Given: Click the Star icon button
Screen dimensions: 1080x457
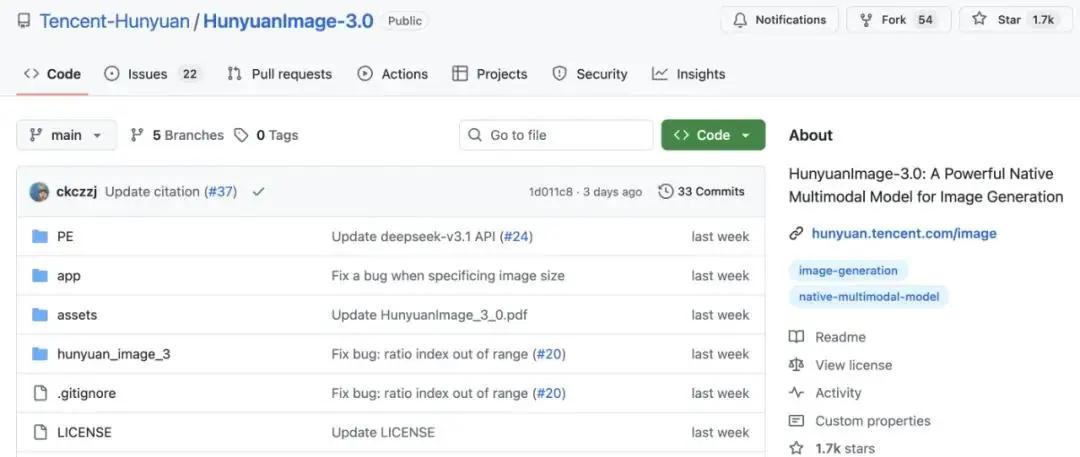Looking at the screenshot, I should tap(979, 20).
